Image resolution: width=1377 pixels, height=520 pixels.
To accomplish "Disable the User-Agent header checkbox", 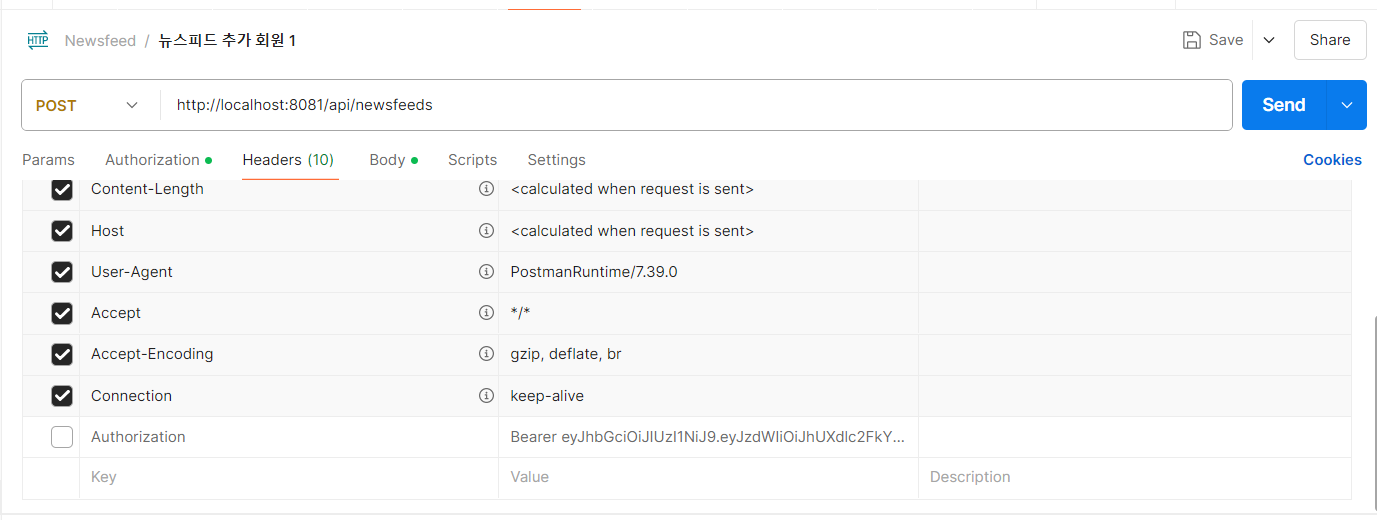I will coord(62,272).
